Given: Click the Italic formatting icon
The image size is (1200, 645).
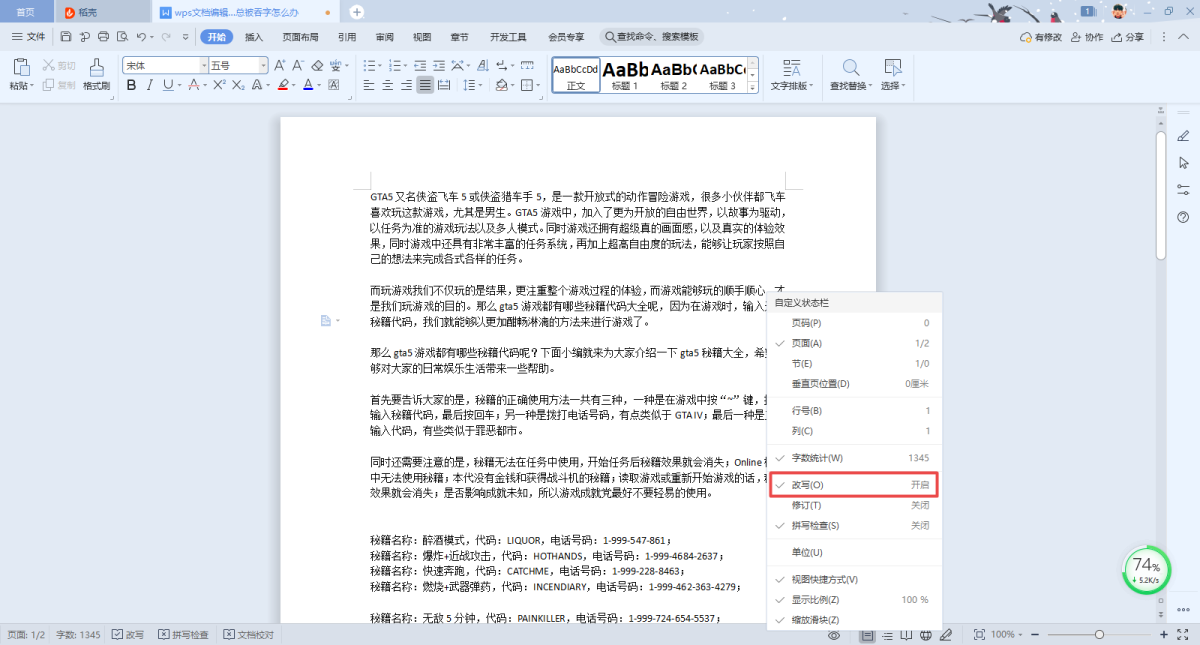Looking at the screenshot, I should tap(150, 86).
